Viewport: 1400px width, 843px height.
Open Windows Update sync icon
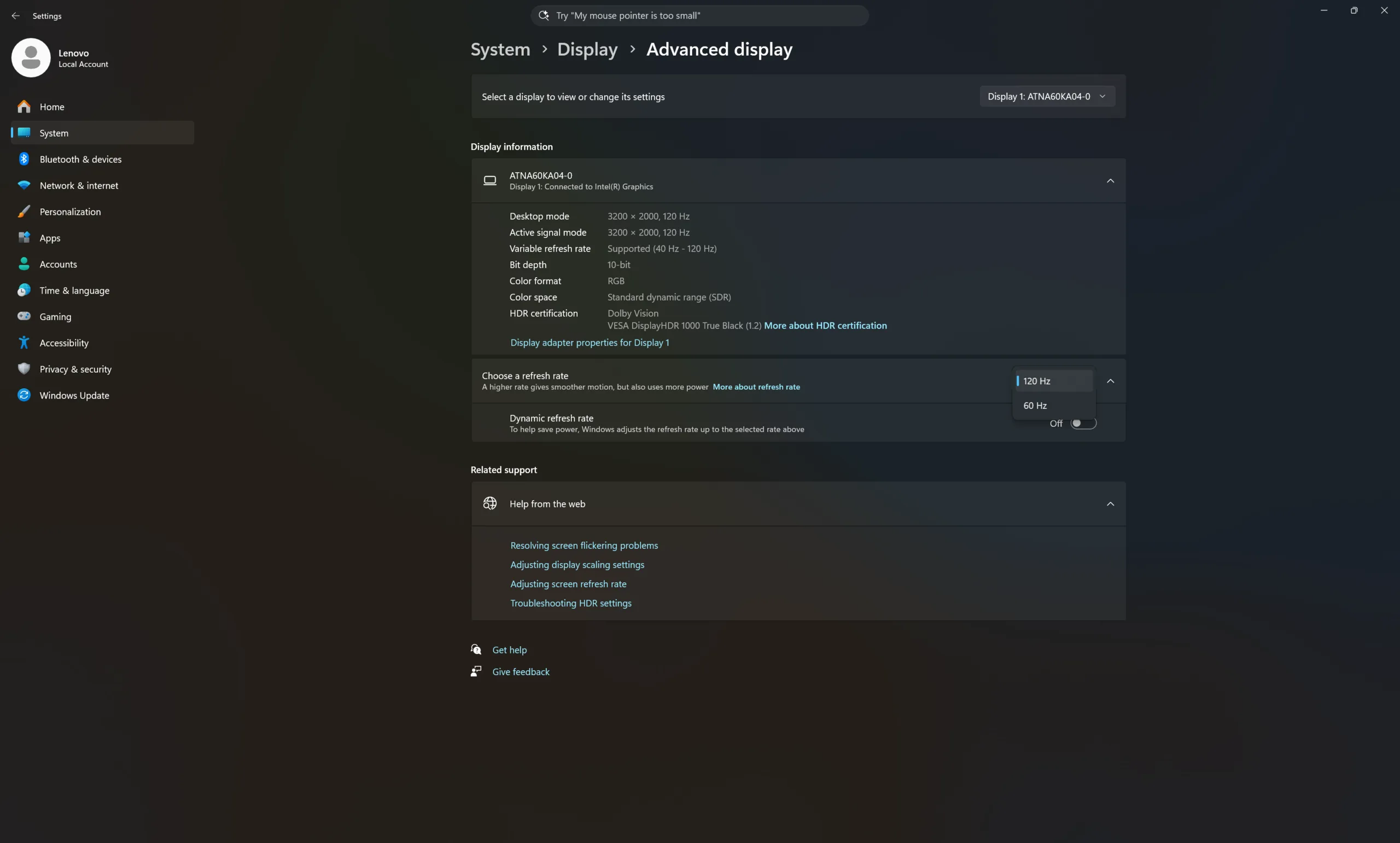[24, 395]
